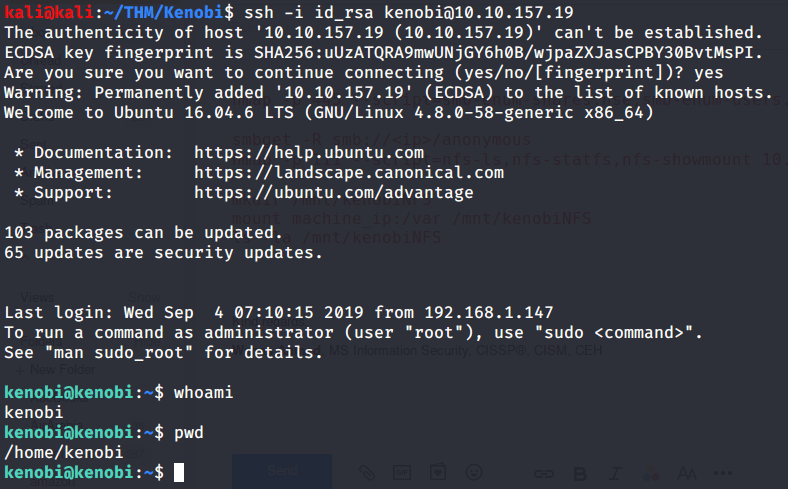Screen dimensions: 788x489
Task: Click the /home/kenobi output line
Action: pyautogui.click(x=63, y=452)
